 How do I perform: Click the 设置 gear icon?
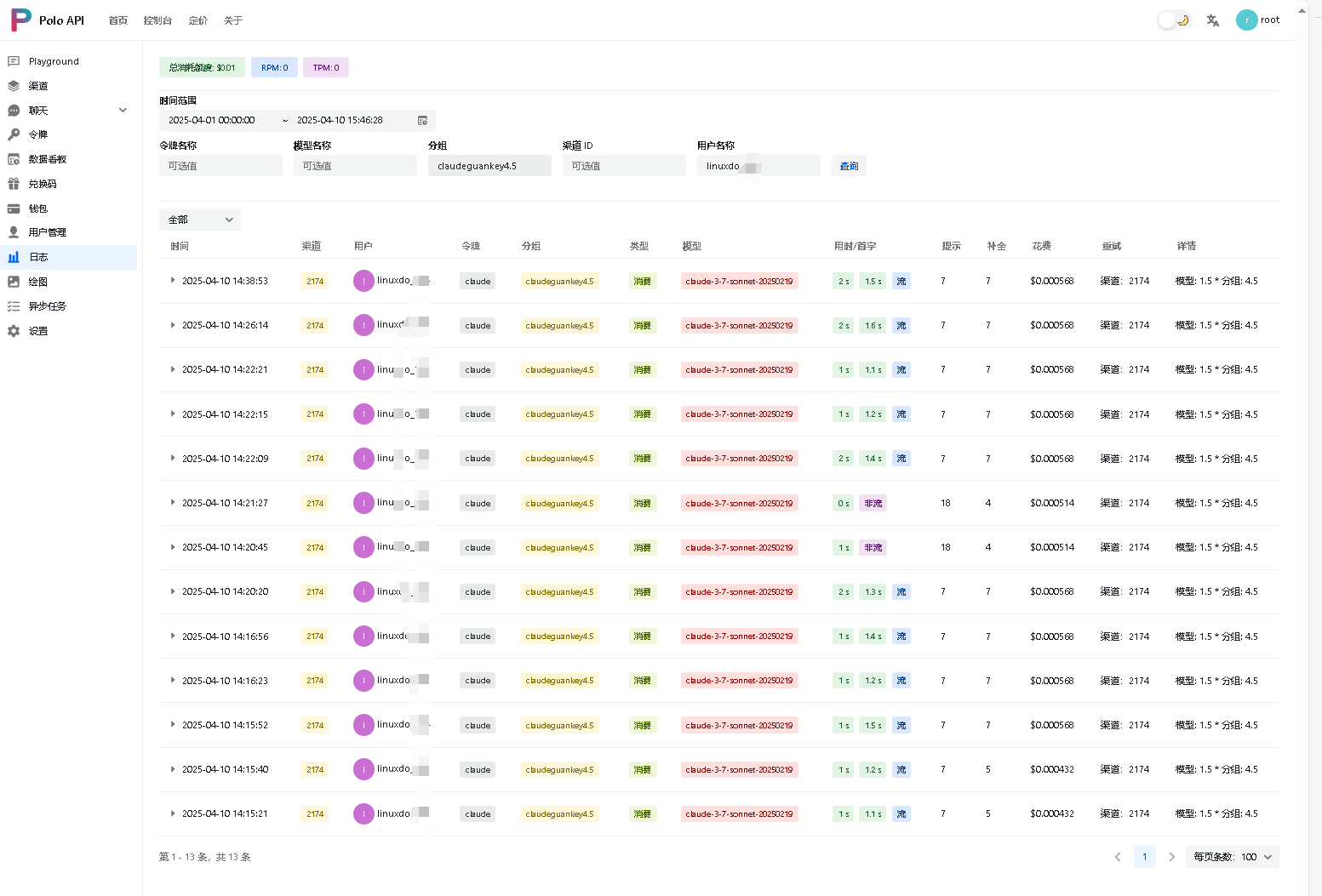[x=14, y=331]
